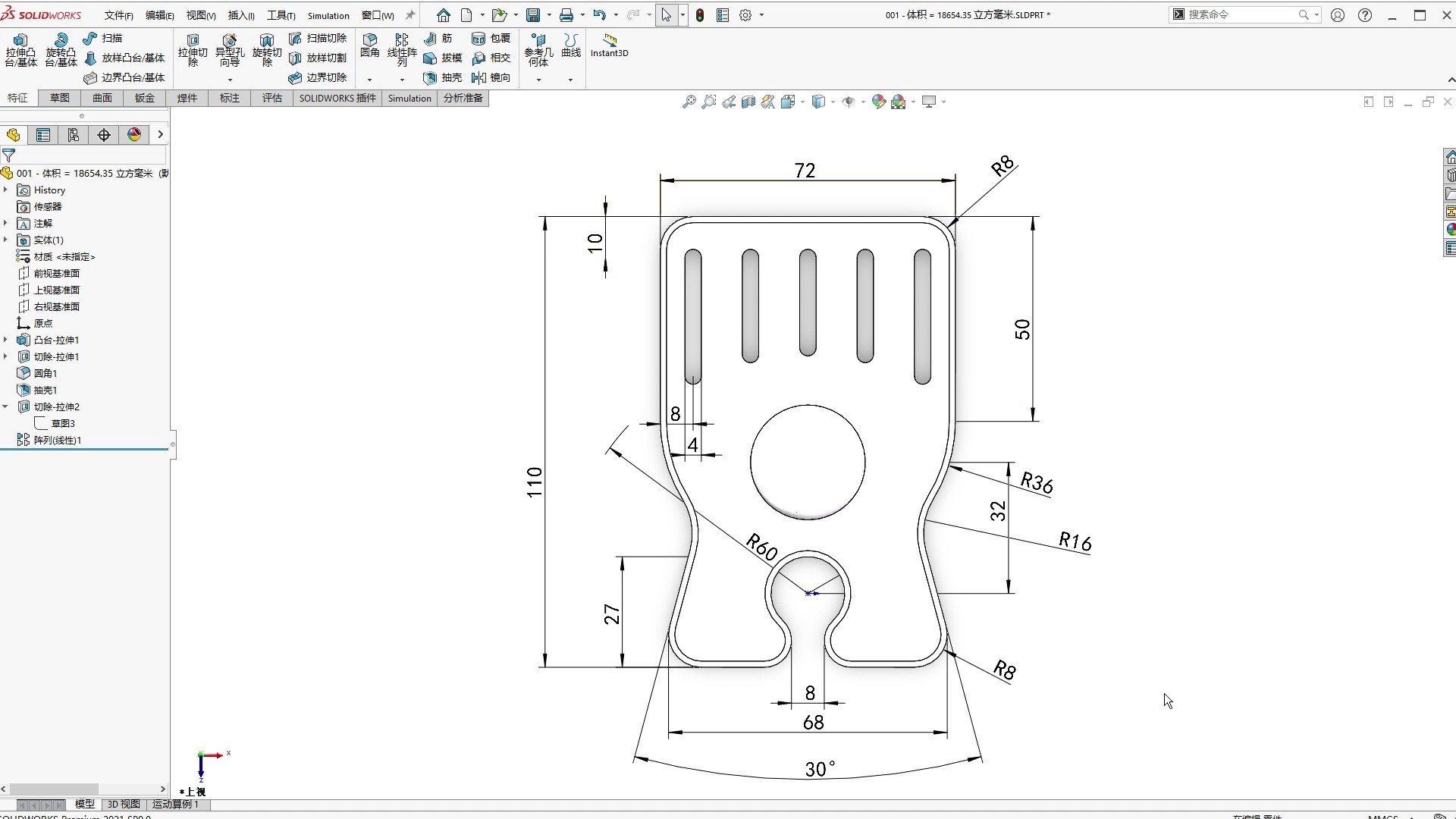This screenshot has height=819, width=1456.
Task: Select Boundary Cut (边界切除)
Action: (318, 77)
